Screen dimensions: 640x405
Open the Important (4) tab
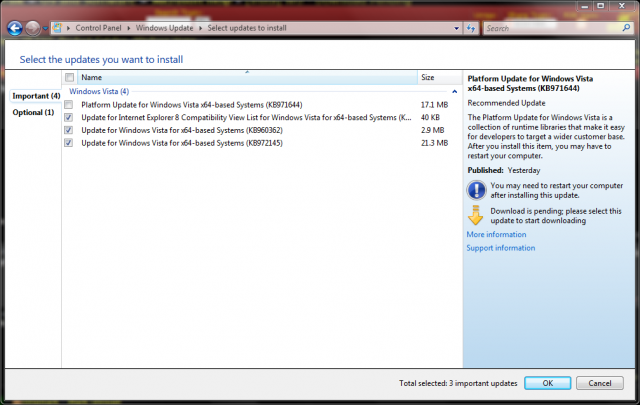36,96
